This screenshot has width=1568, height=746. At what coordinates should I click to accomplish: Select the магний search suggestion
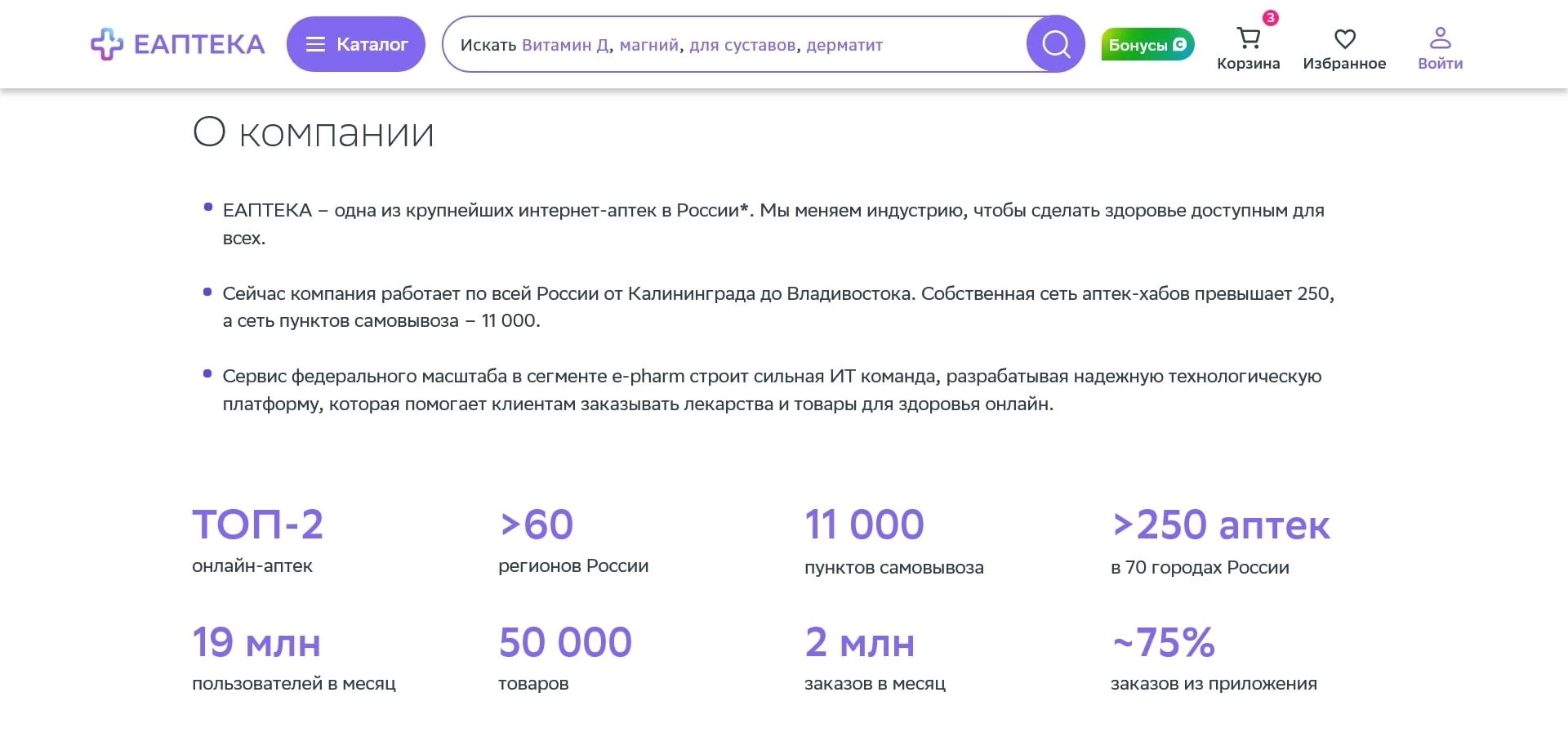coord(649,46)
